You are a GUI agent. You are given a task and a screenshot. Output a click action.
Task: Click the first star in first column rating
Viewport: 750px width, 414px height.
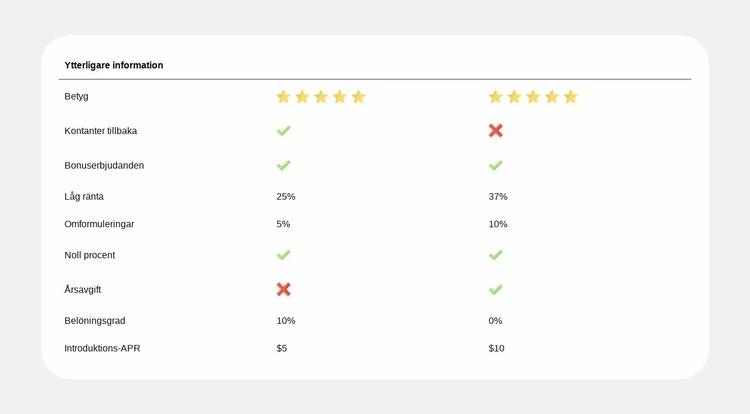point(283,97)
